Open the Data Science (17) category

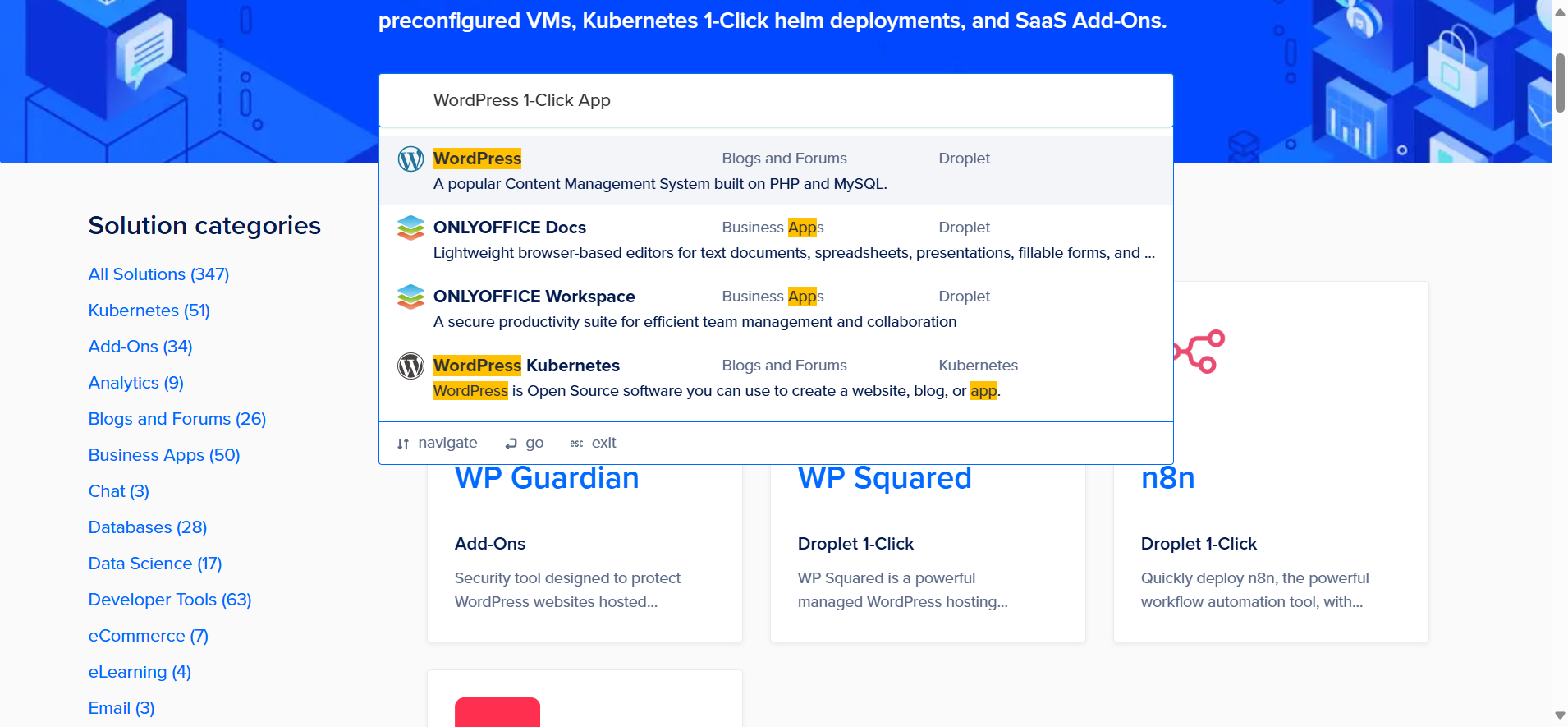tap(155, 564)
